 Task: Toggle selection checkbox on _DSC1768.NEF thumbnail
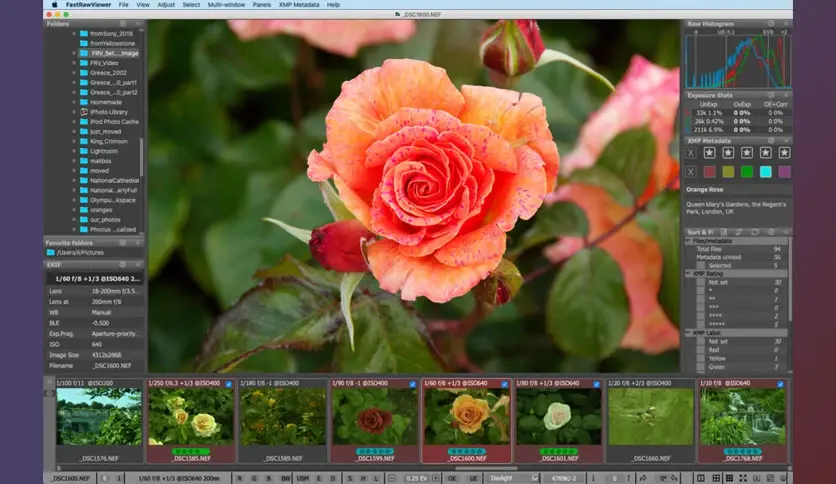pyautogui.click(x=781, y=384)
